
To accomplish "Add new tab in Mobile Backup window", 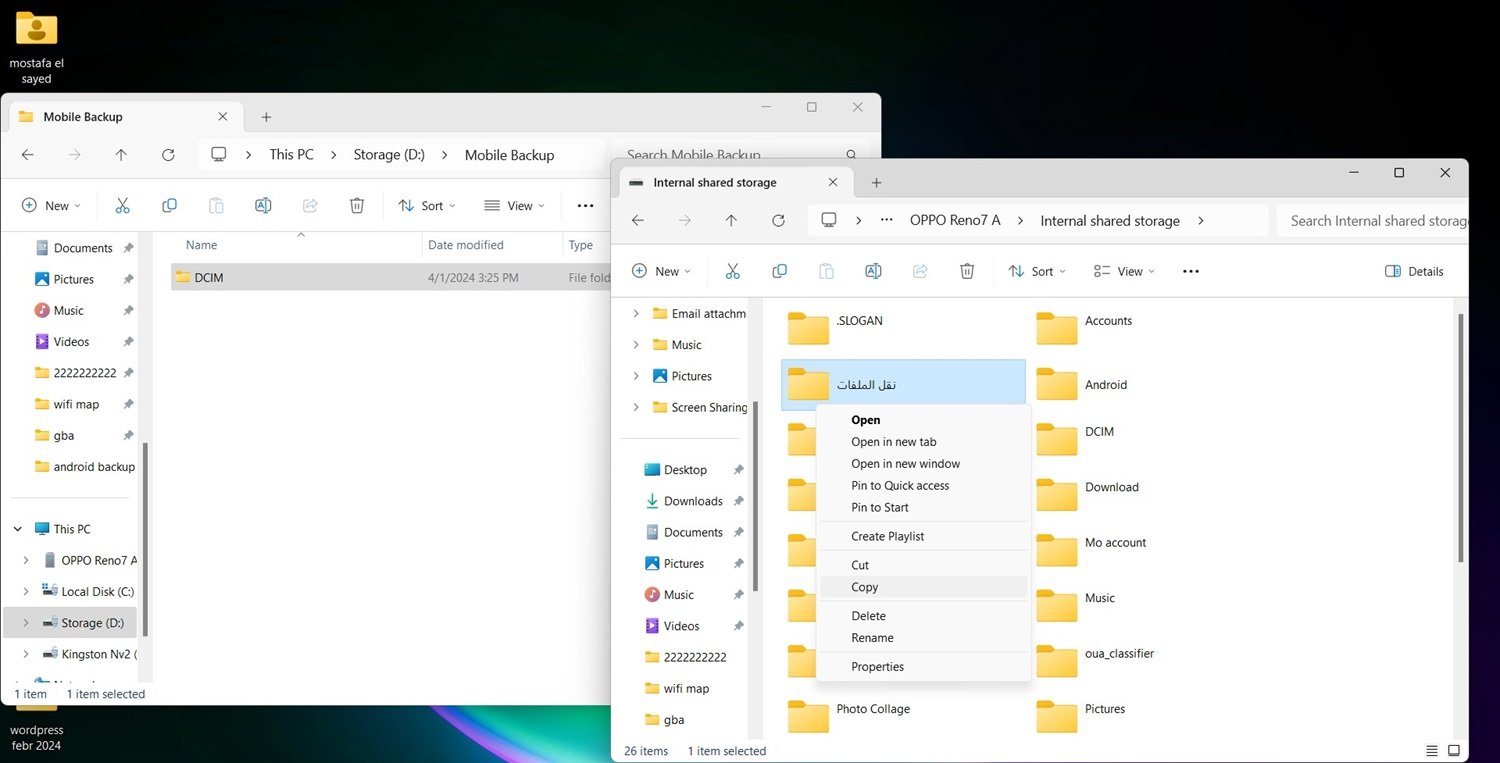I will click(x=266, y=117).
